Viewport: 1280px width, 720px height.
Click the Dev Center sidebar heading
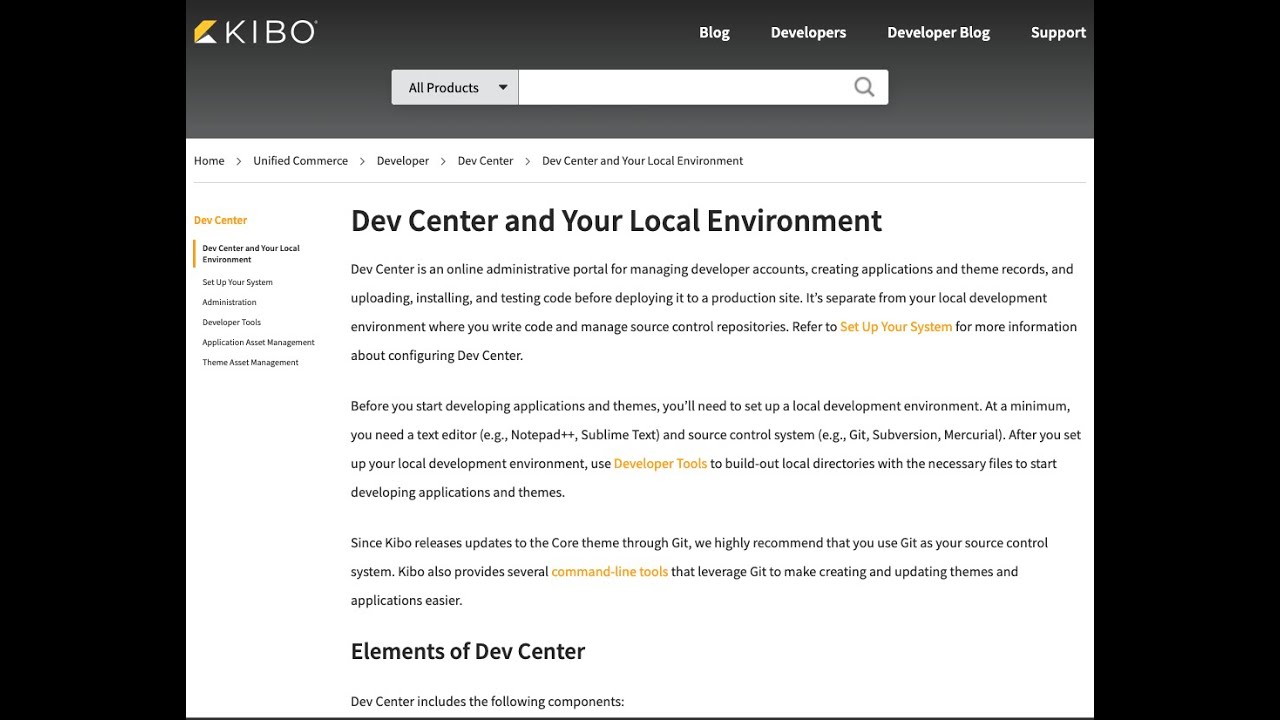220,220
